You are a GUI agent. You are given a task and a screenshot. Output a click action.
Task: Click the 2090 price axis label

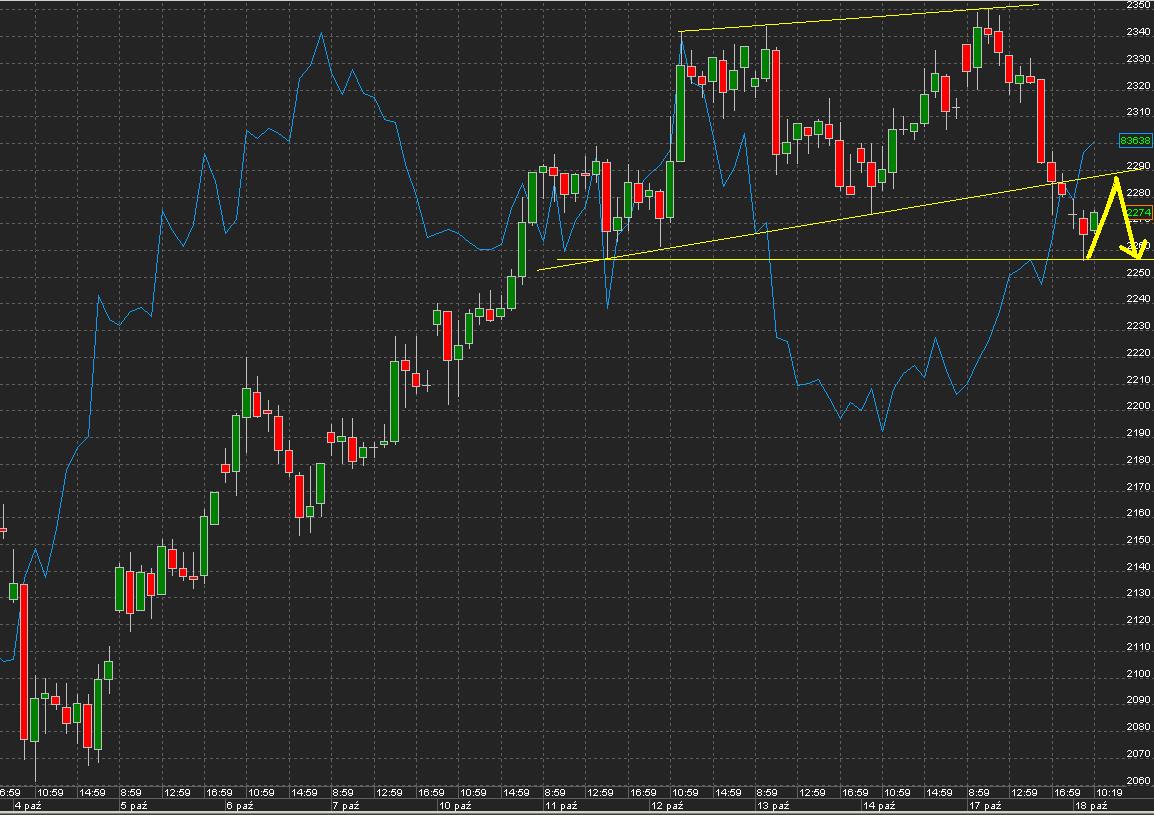(x=1138, y=699)
